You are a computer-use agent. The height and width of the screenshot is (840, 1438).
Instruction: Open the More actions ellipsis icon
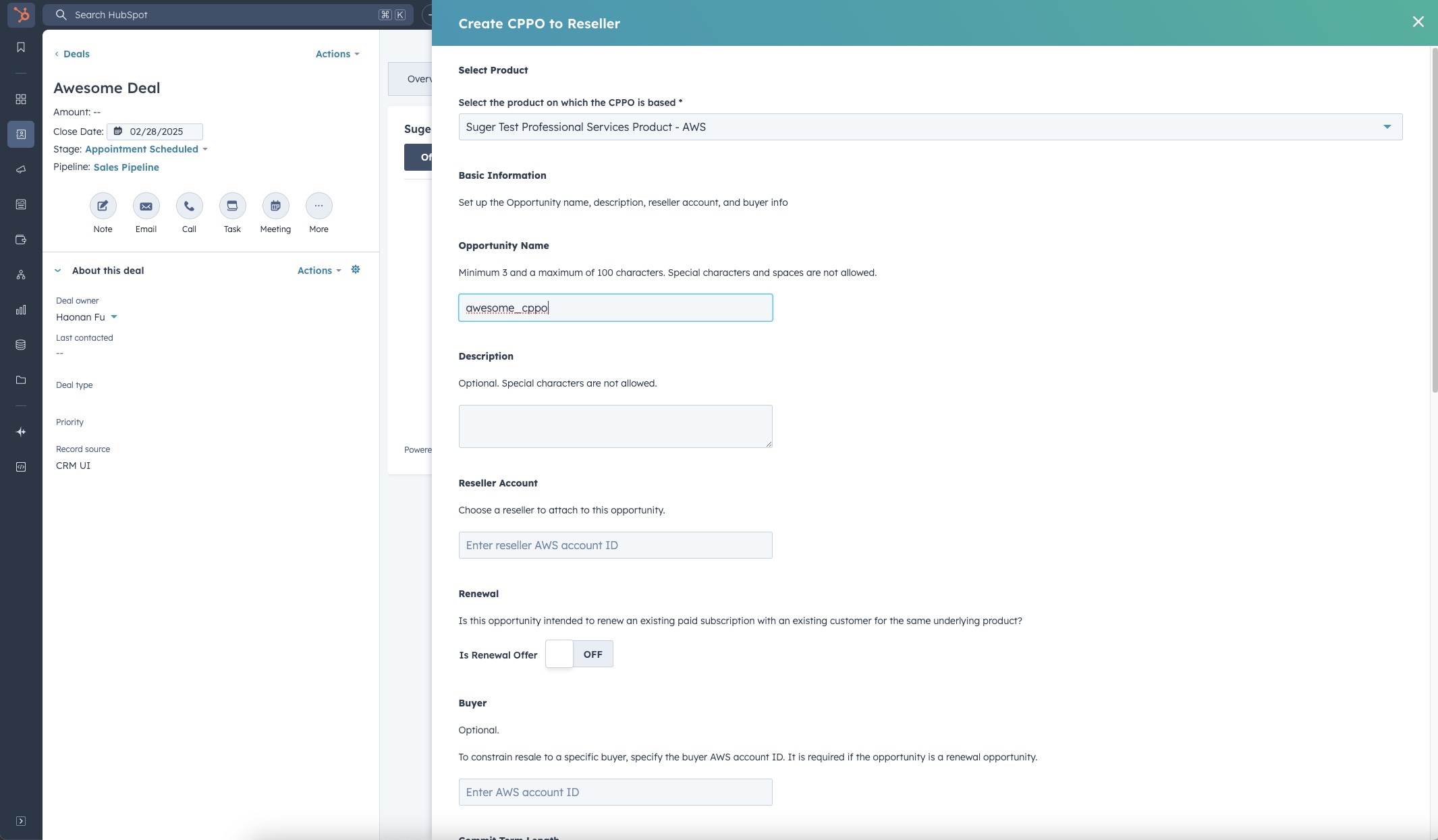pyautogui.click(x=319, y=206)
